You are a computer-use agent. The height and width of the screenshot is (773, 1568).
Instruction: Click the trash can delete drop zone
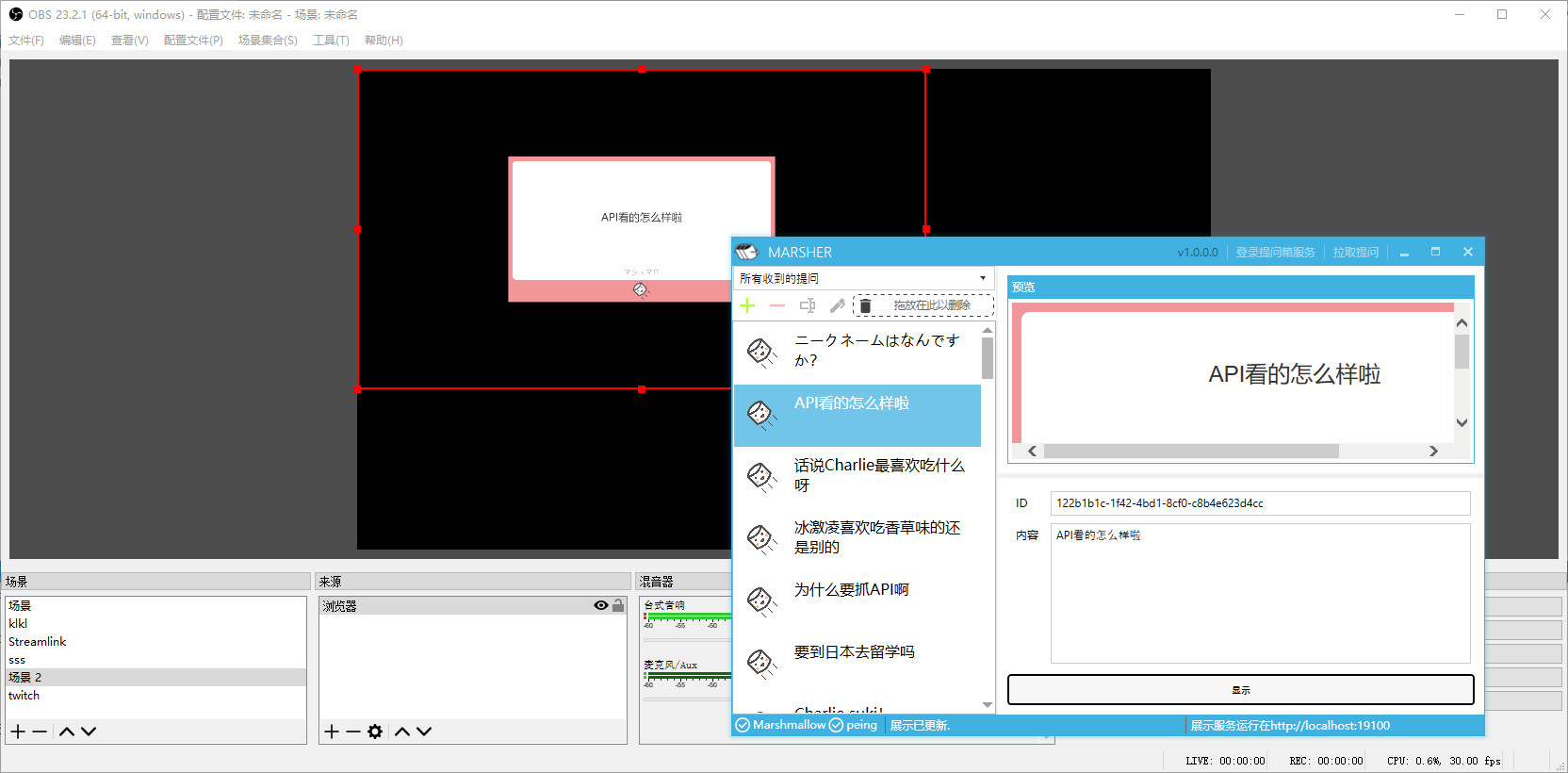click(x=923, y=305)
